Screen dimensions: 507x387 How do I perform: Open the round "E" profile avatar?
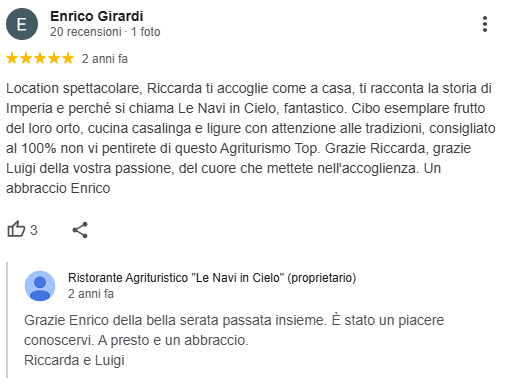point(22,24)
